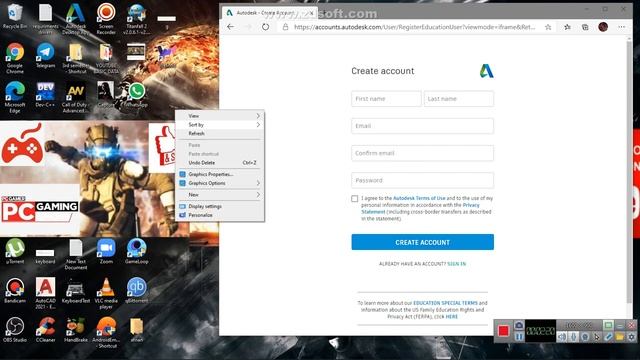Open uTorrent desktop shortcut

[15, 251]
